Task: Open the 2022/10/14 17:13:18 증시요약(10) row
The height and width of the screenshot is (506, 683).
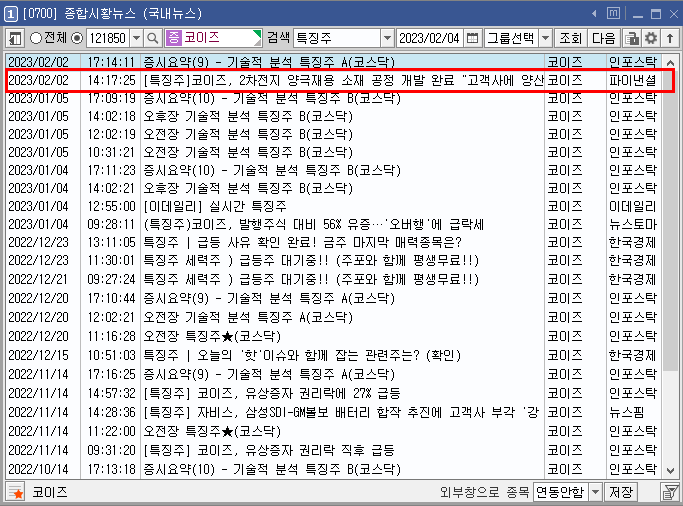Action: click(333, 469)
